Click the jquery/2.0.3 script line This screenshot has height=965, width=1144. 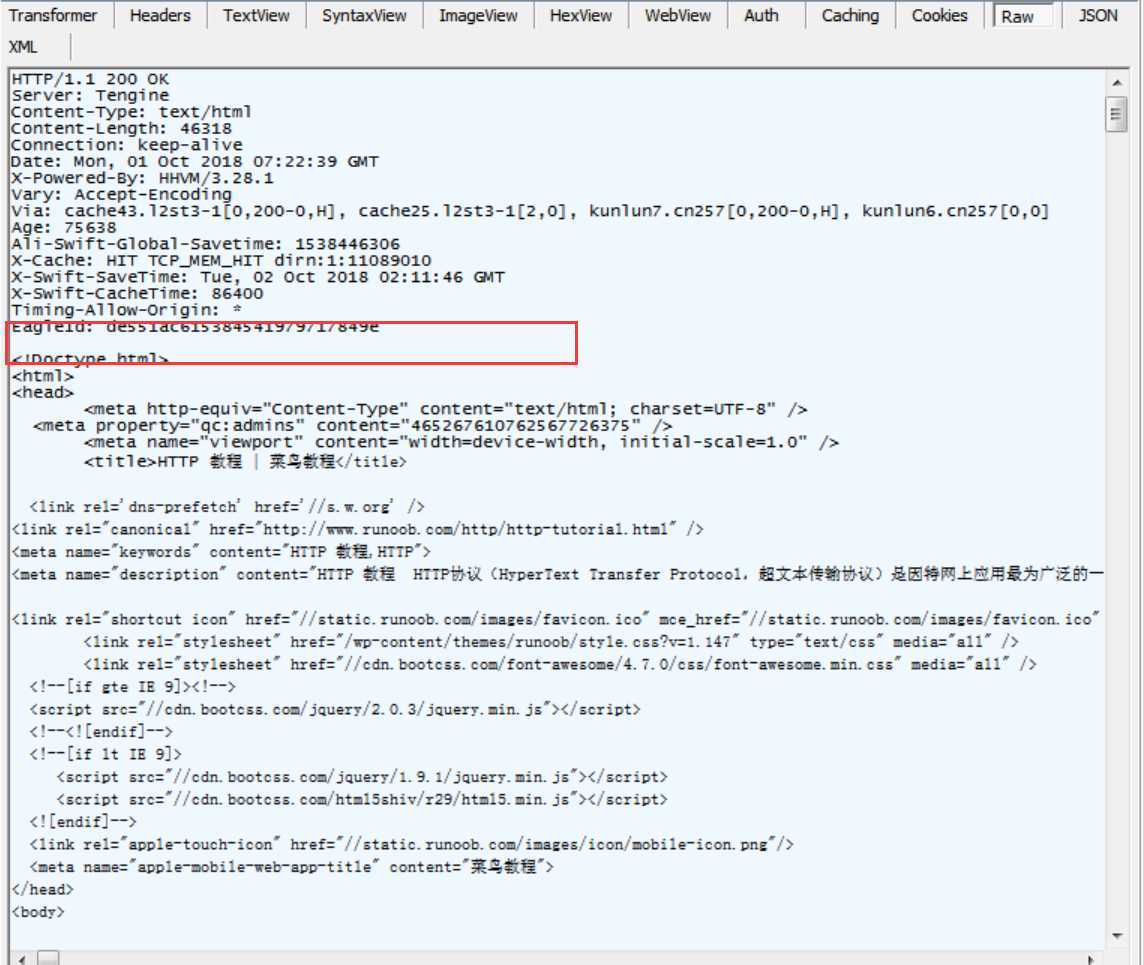point(335,710)
